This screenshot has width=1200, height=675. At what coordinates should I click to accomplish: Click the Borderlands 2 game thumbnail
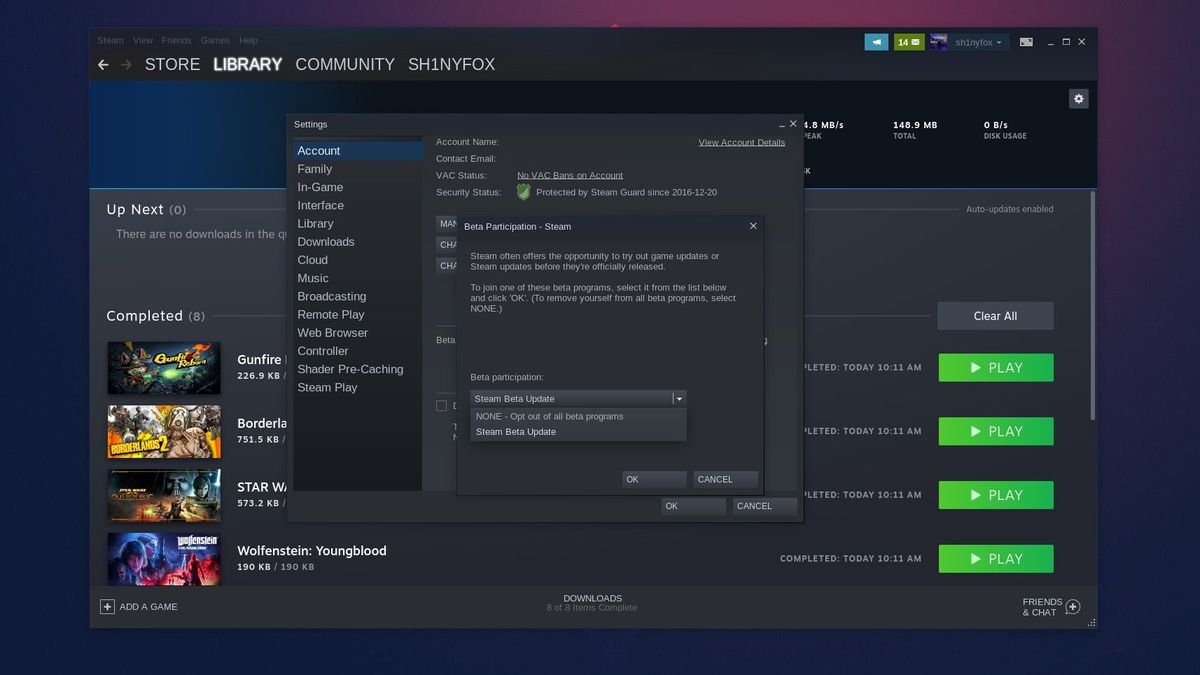point(163,431)
